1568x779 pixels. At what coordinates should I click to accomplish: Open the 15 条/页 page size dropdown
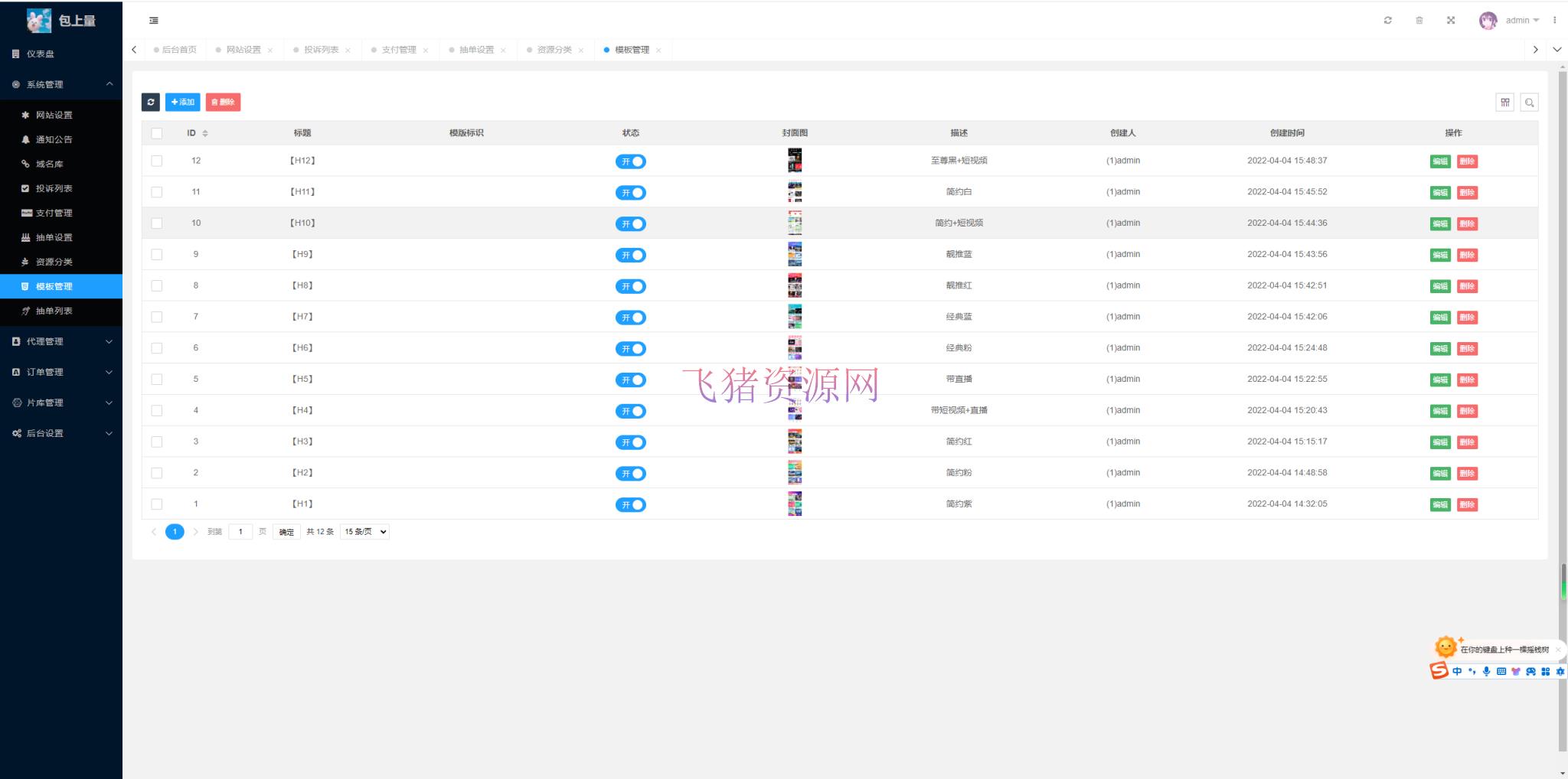tap(364, 532)
